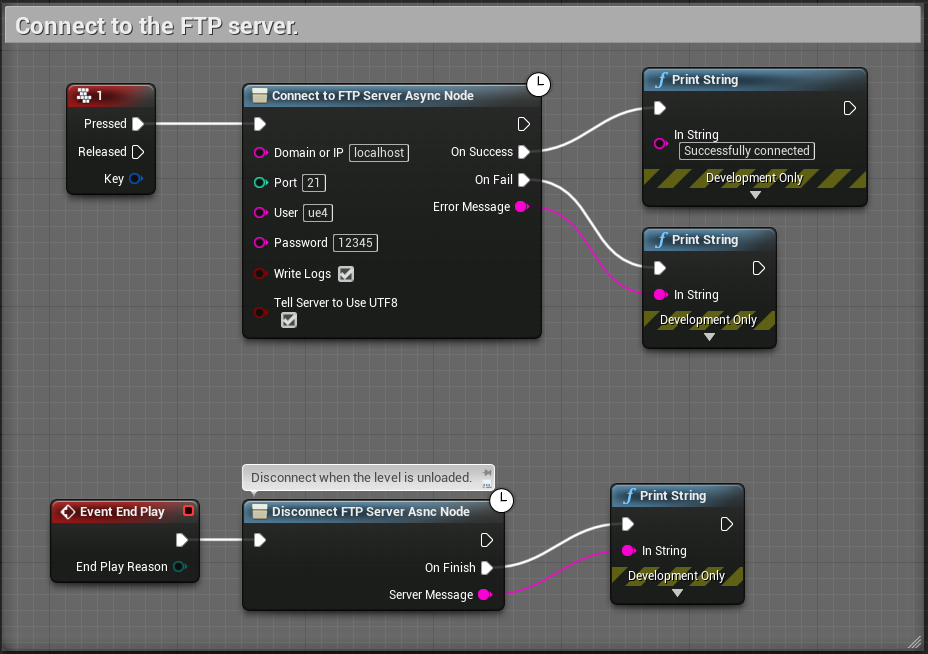
Task: Click the Released execution pin on key 1 node
Action: pos(138,152)
